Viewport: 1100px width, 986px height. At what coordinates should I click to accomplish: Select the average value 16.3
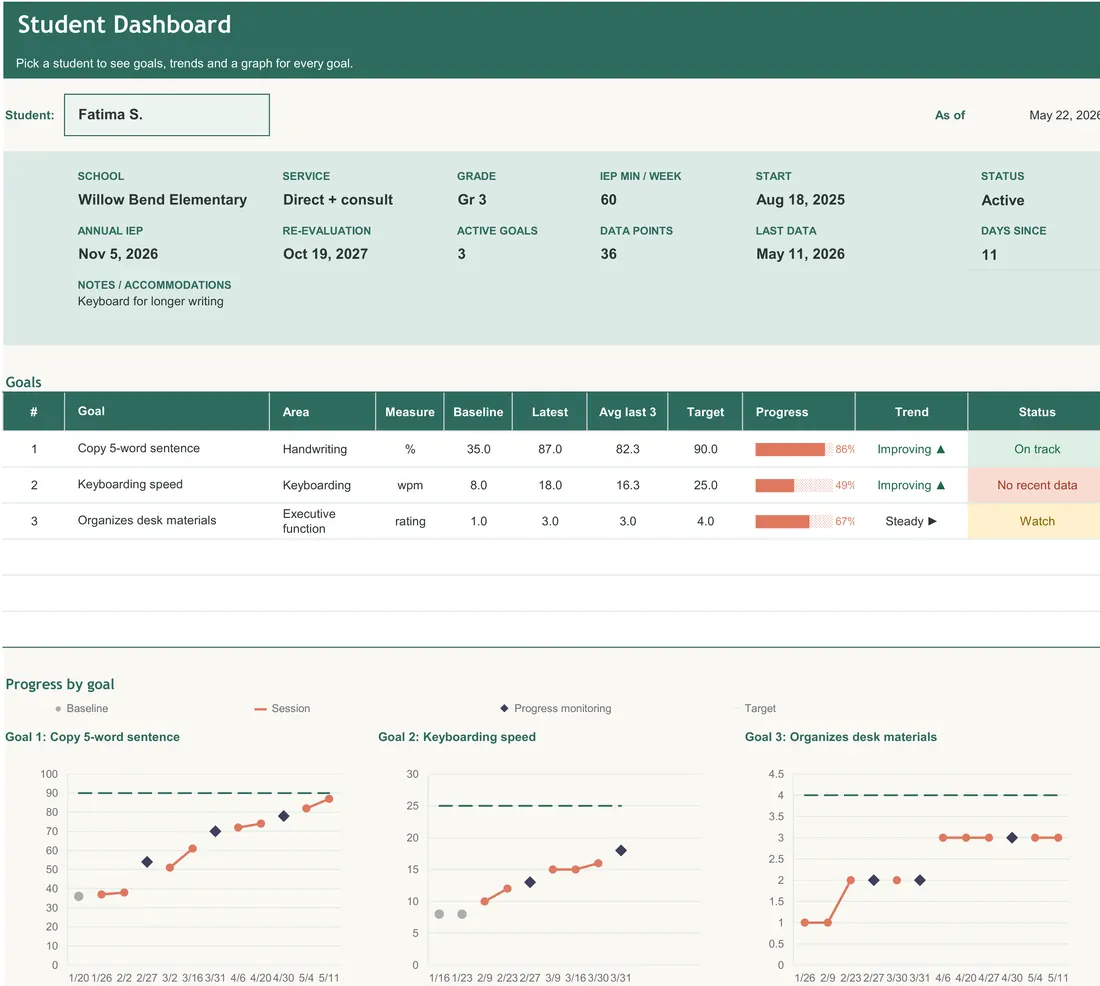point(627,485)
